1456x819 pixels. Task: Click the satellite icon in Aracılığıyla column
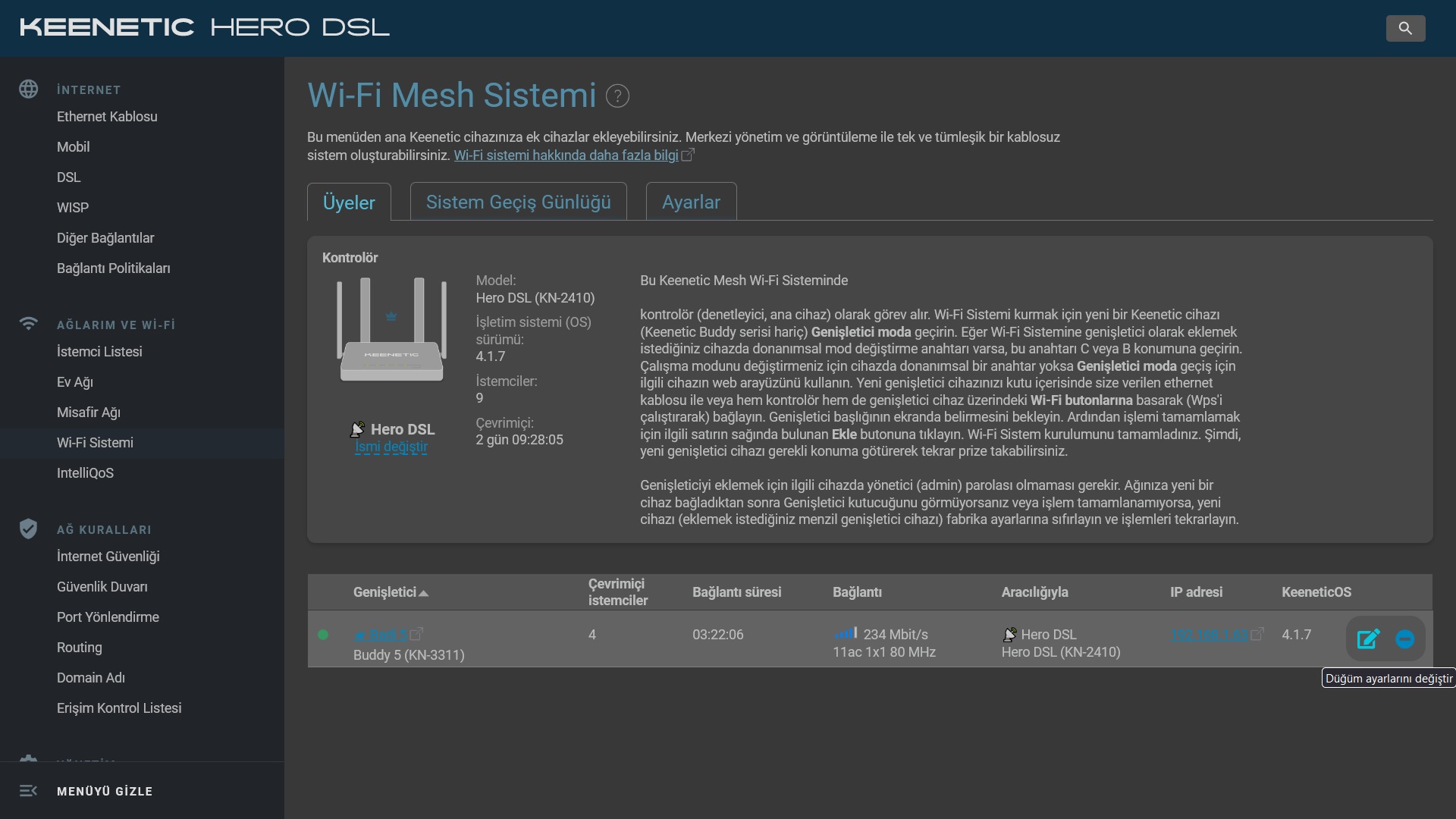(x=1009, y=634)
